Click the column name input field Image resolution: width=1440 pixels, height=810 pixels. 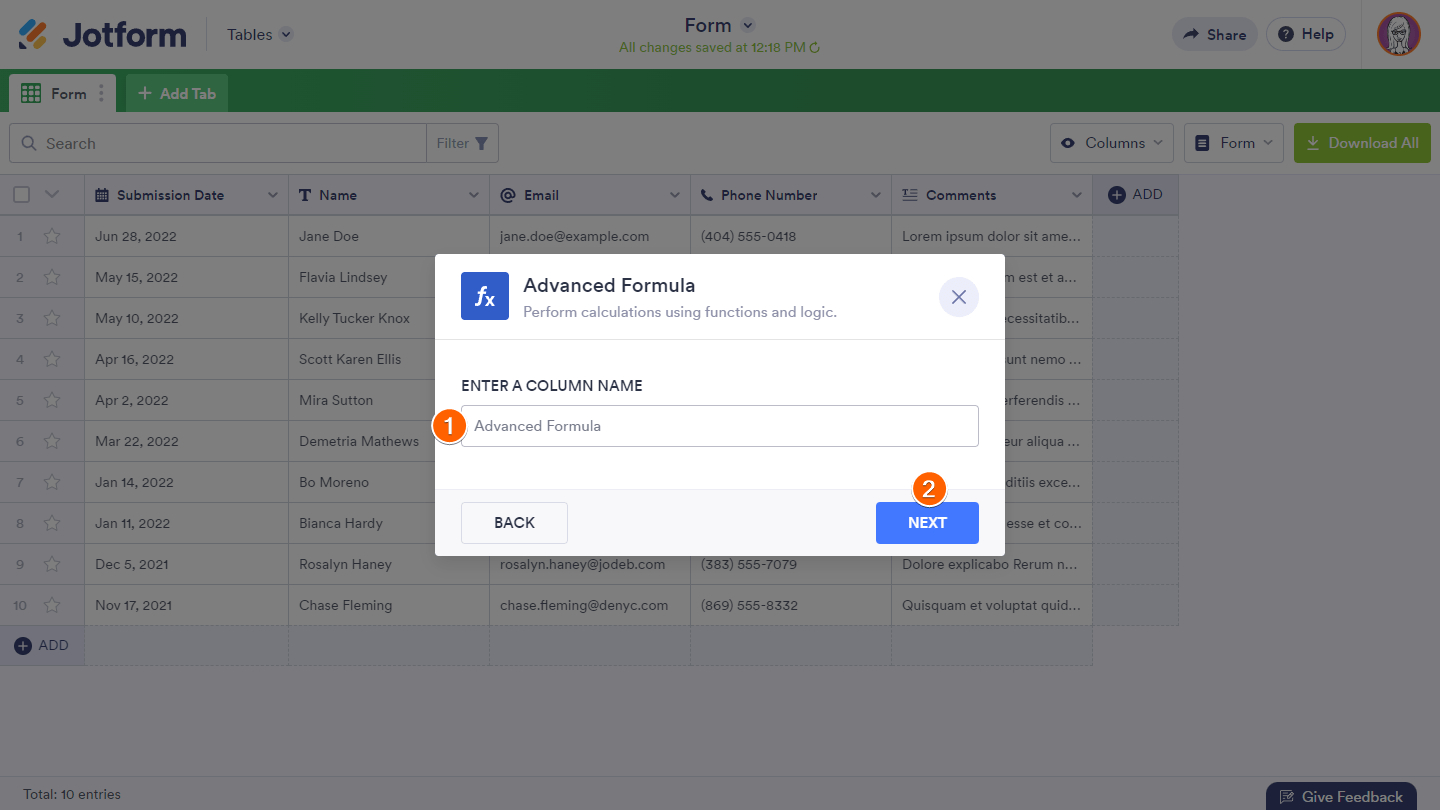720,426
